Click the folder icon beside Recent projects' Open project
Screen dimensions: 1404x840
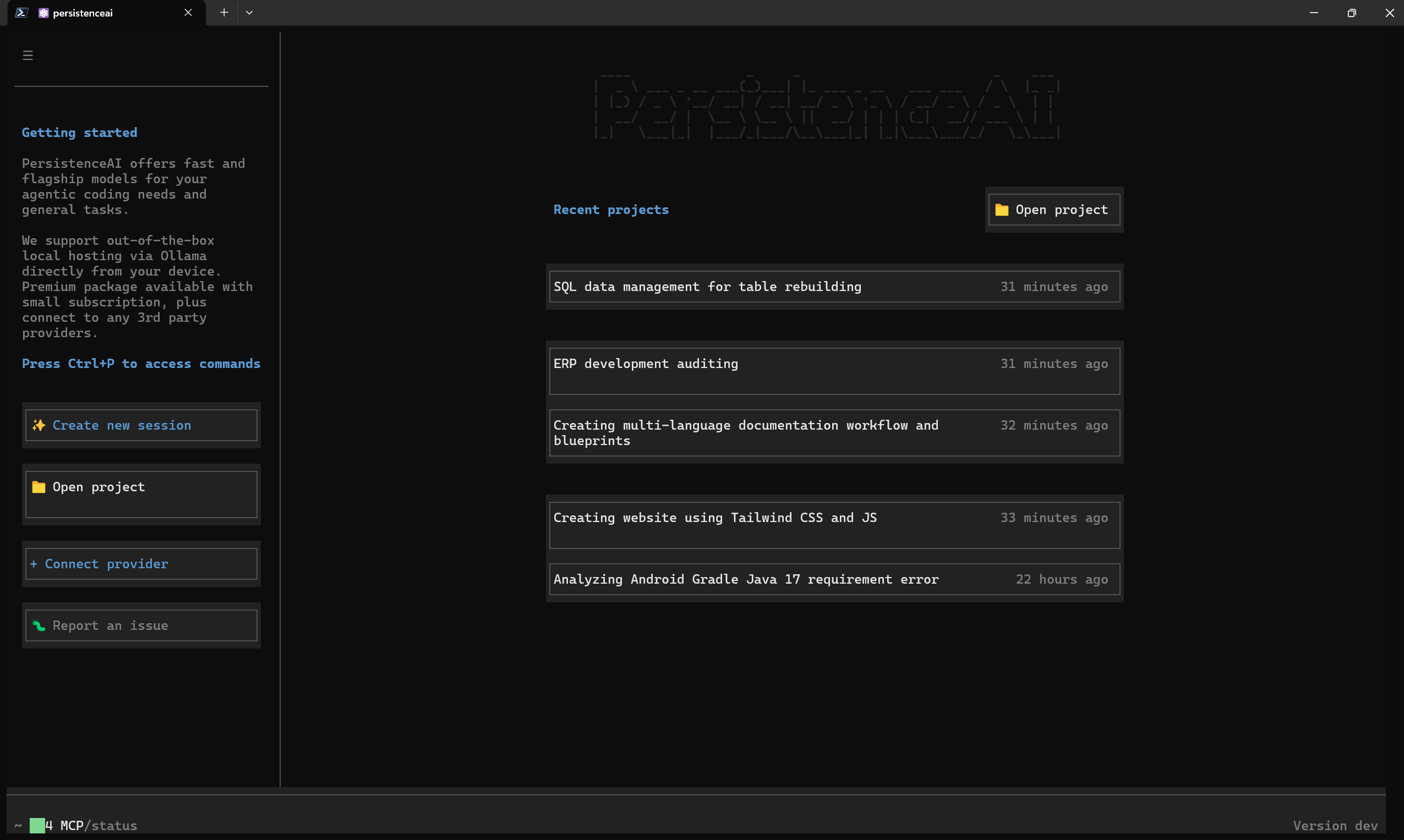tap(1001, 210)
